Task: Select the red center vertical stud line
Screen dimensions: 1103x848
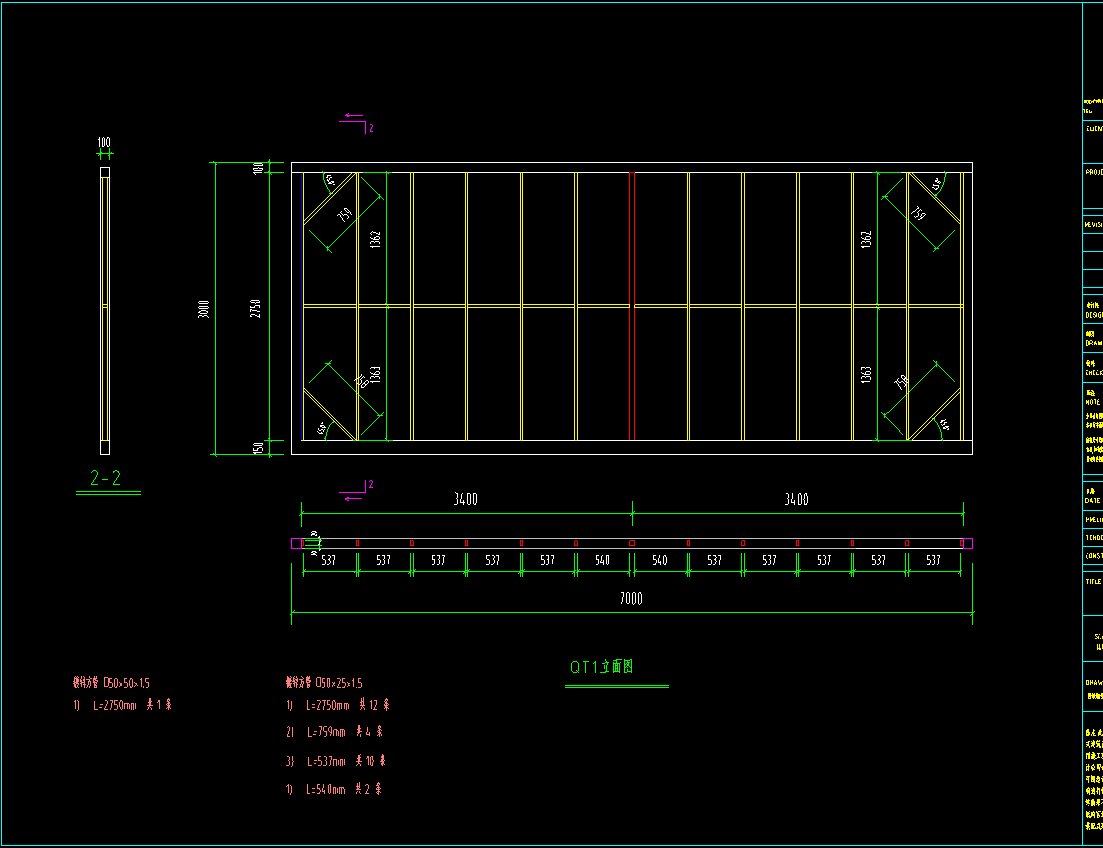Action: coord(632,305)
